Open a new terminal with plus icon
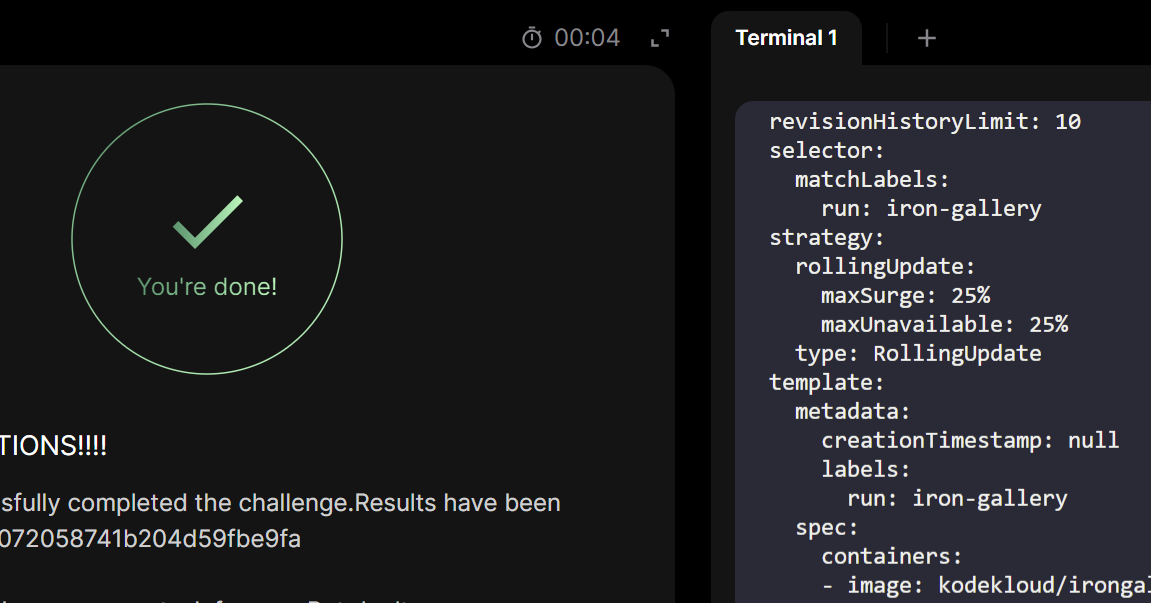1151x603 pixels. 927,38
